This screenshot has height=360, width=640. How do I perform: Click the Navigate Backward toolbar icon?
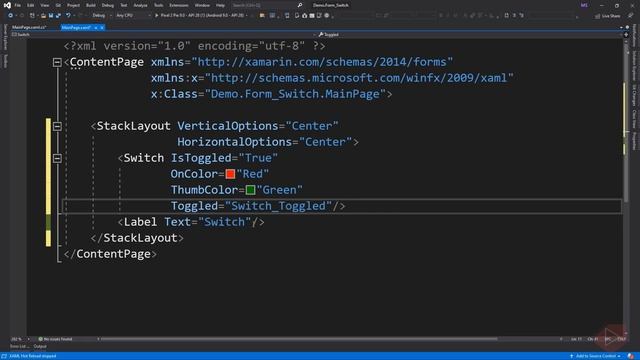coord(11,16)
